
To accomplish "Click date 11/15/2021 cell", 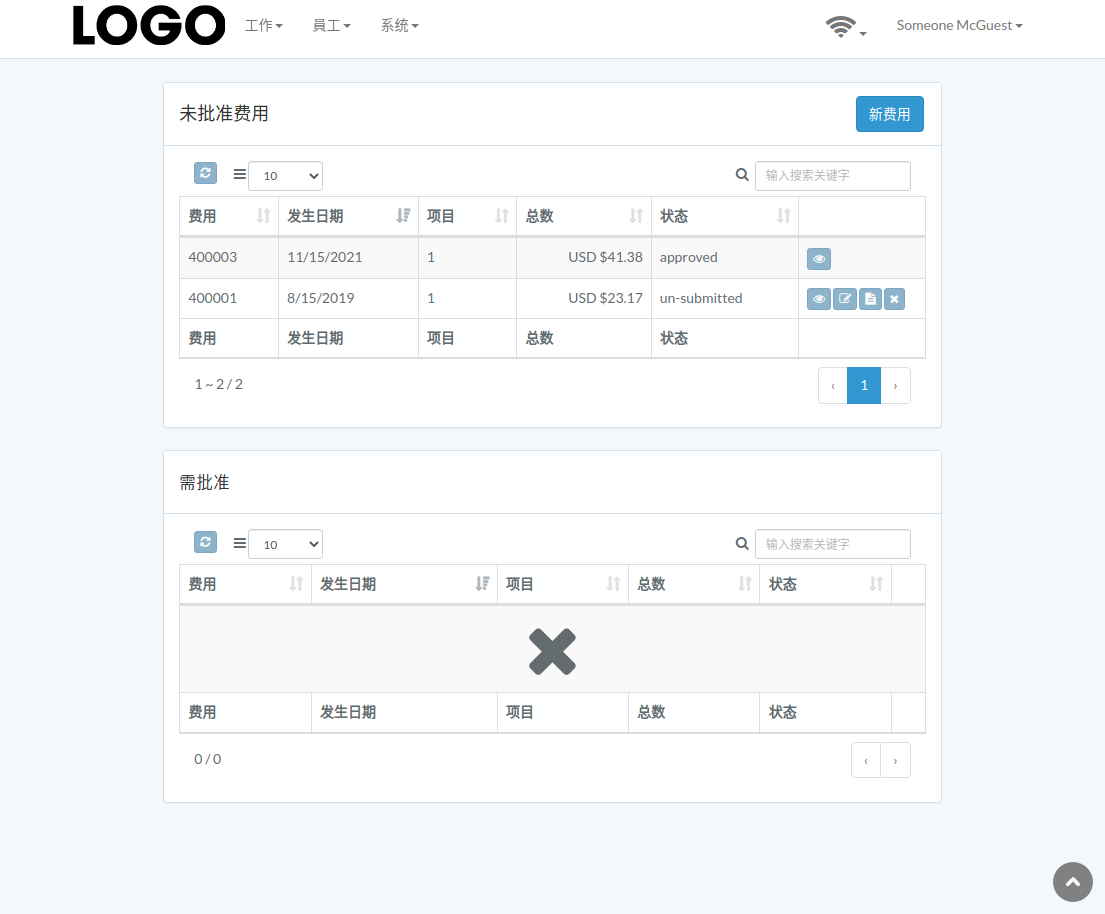I will pyautogui.click(x=348, y=258).
